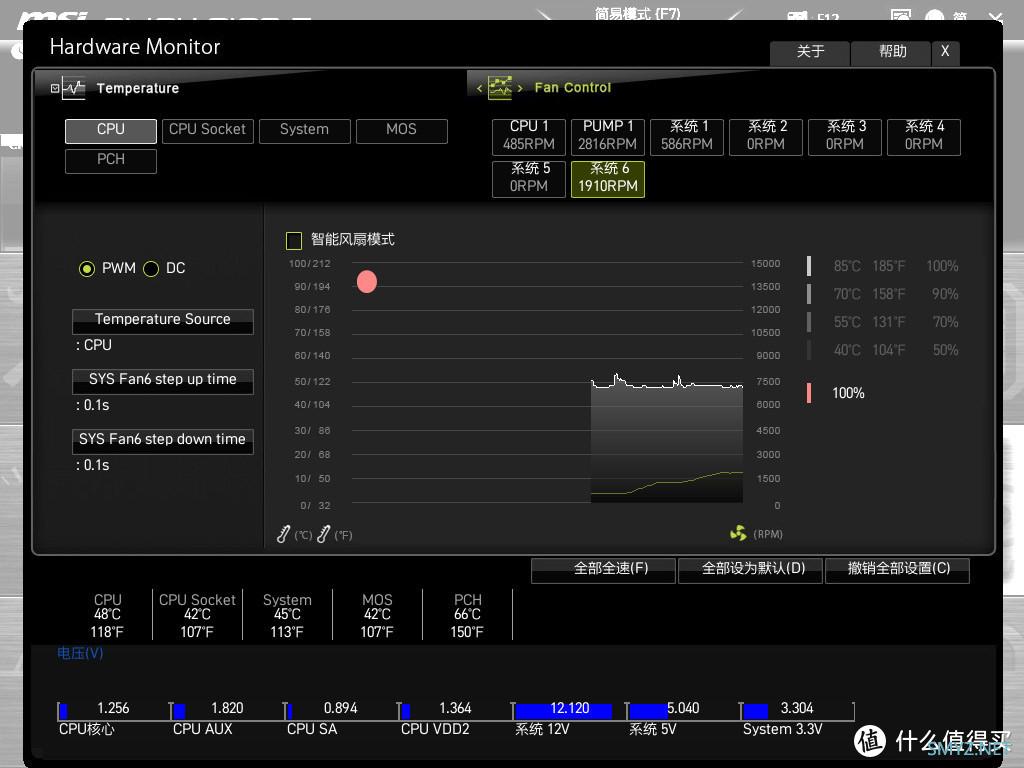1024x768 pixels.
Task: Click the 全部设为默认(D) button
Action: click(x=752, y=569)
